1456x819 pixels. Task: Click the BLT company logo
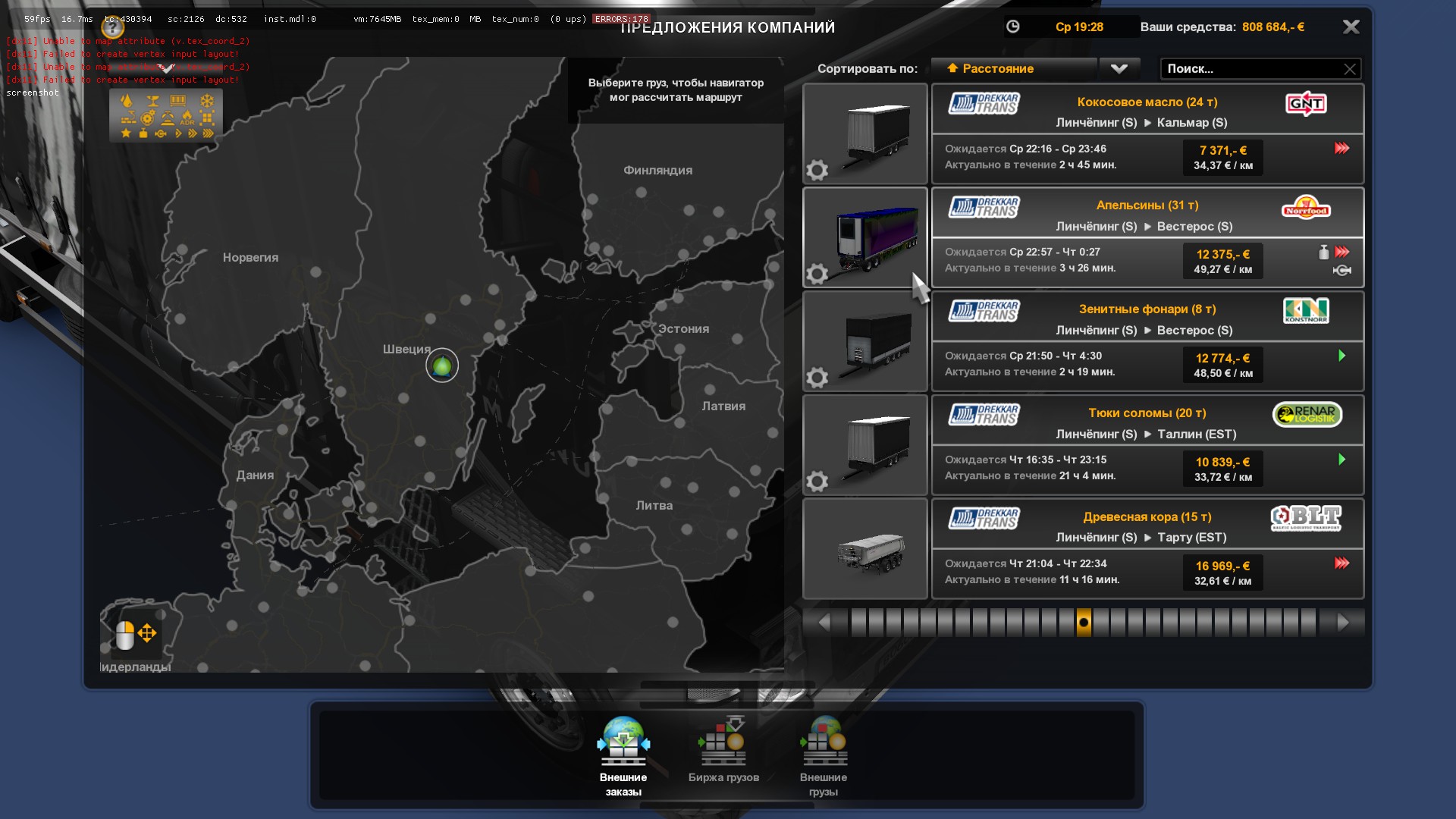click(x=1306, y=518)
